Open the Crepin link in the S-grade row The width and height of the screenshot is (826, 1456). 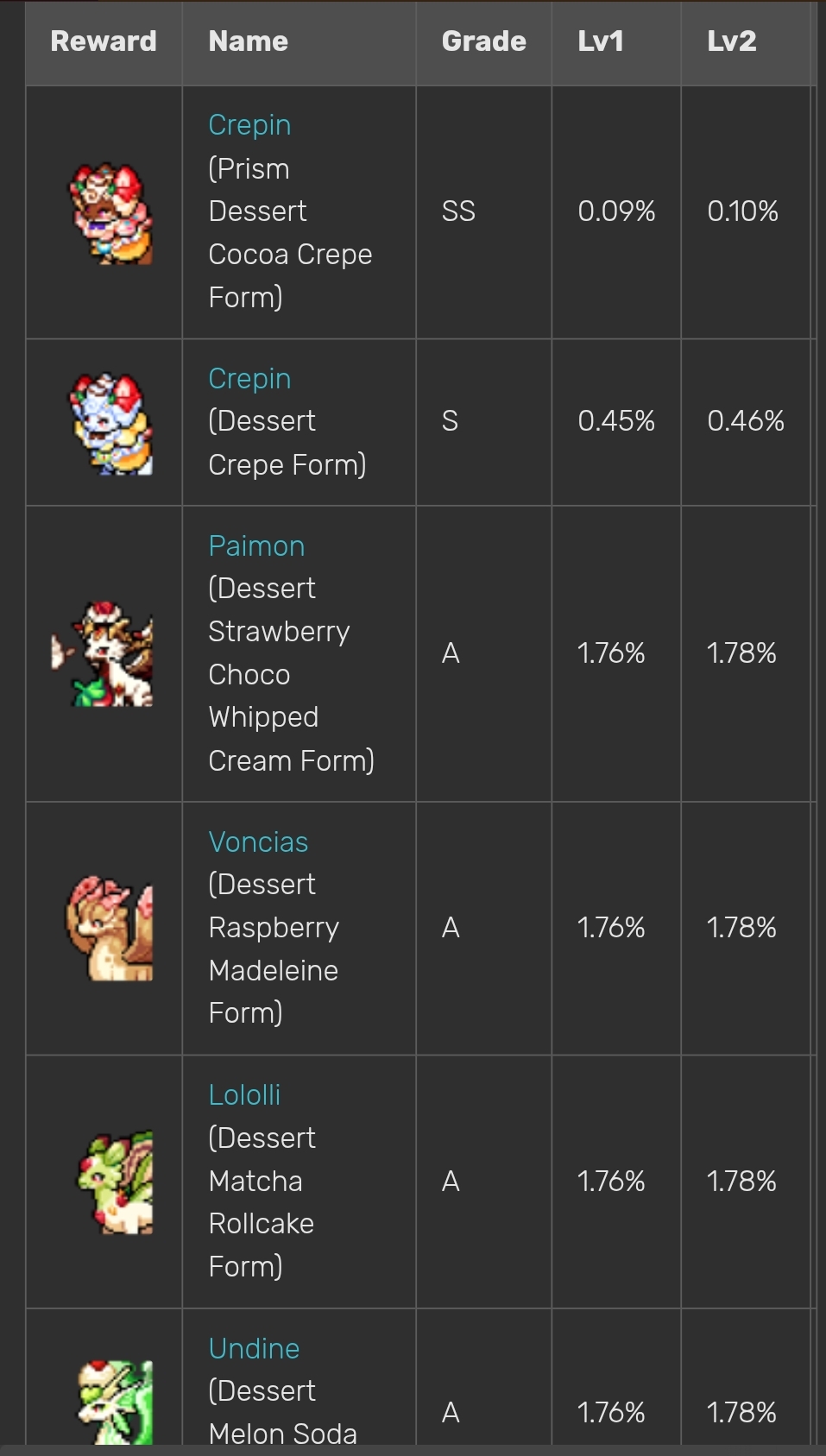[249, 379]
